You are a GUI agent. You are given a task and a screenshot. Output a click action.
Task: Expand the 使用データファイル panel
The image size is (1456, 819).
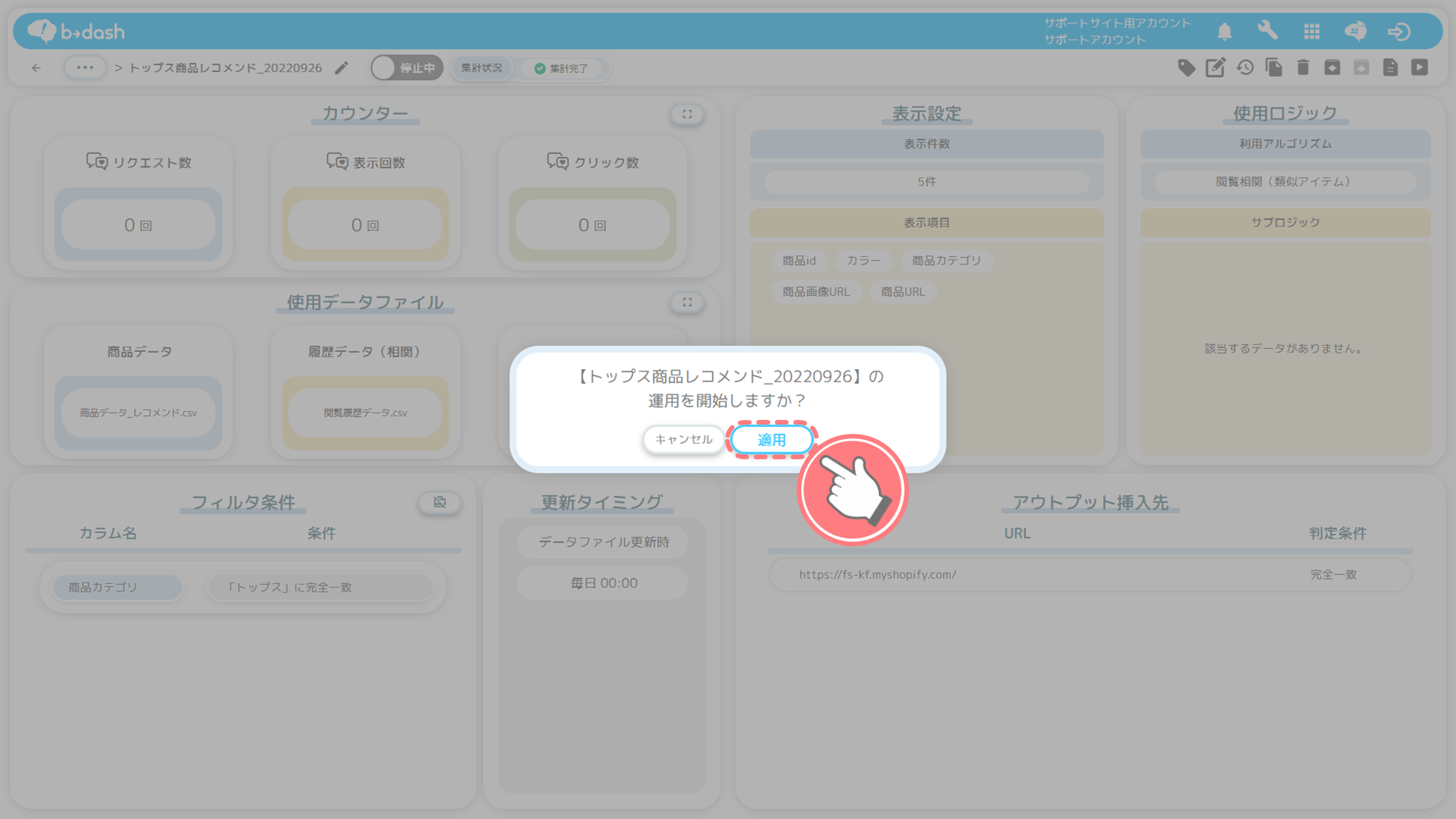click(x=687, y=302)
